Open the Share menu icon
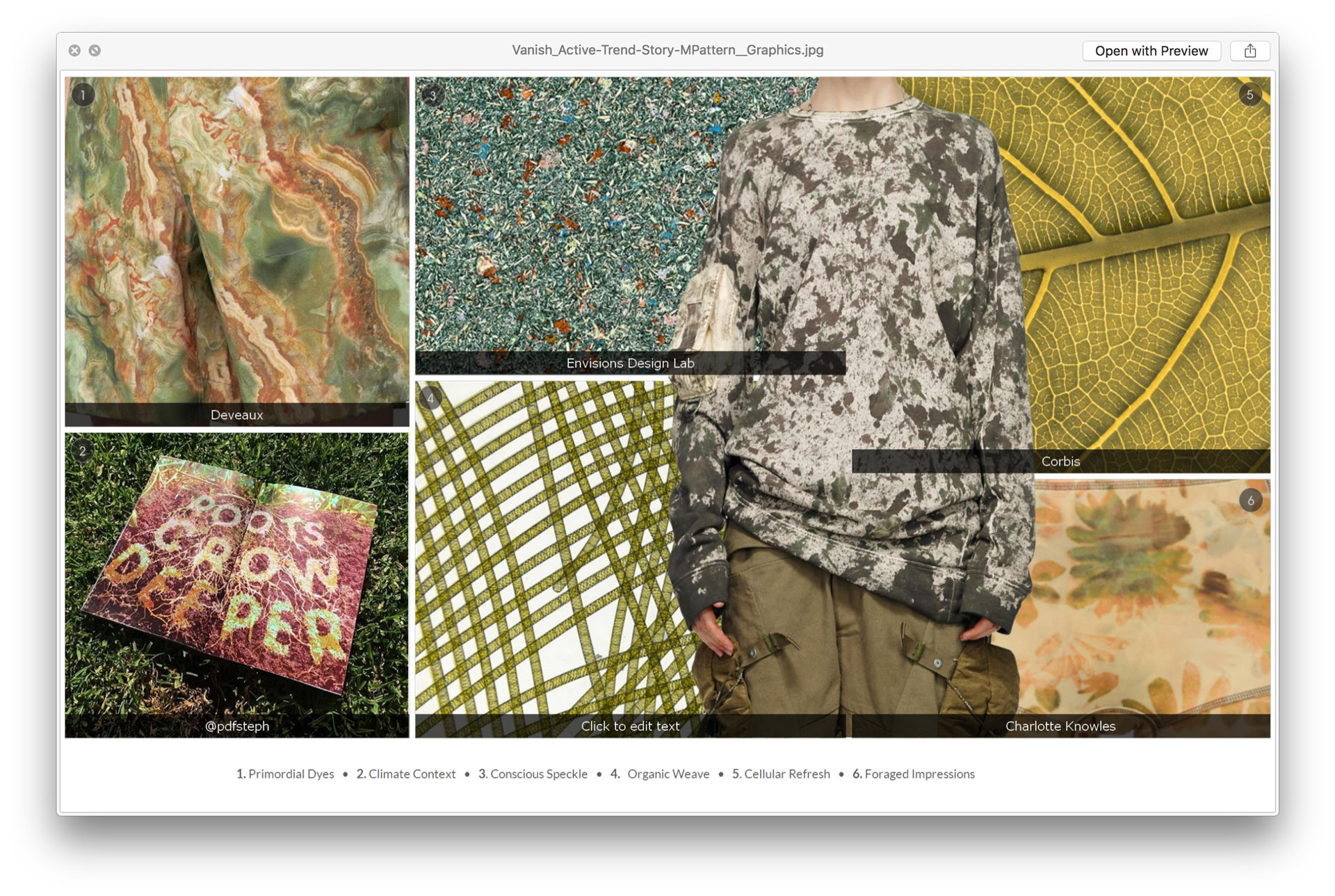Viewport: 1335px width, 896px height. click(x=1249, y=51)
